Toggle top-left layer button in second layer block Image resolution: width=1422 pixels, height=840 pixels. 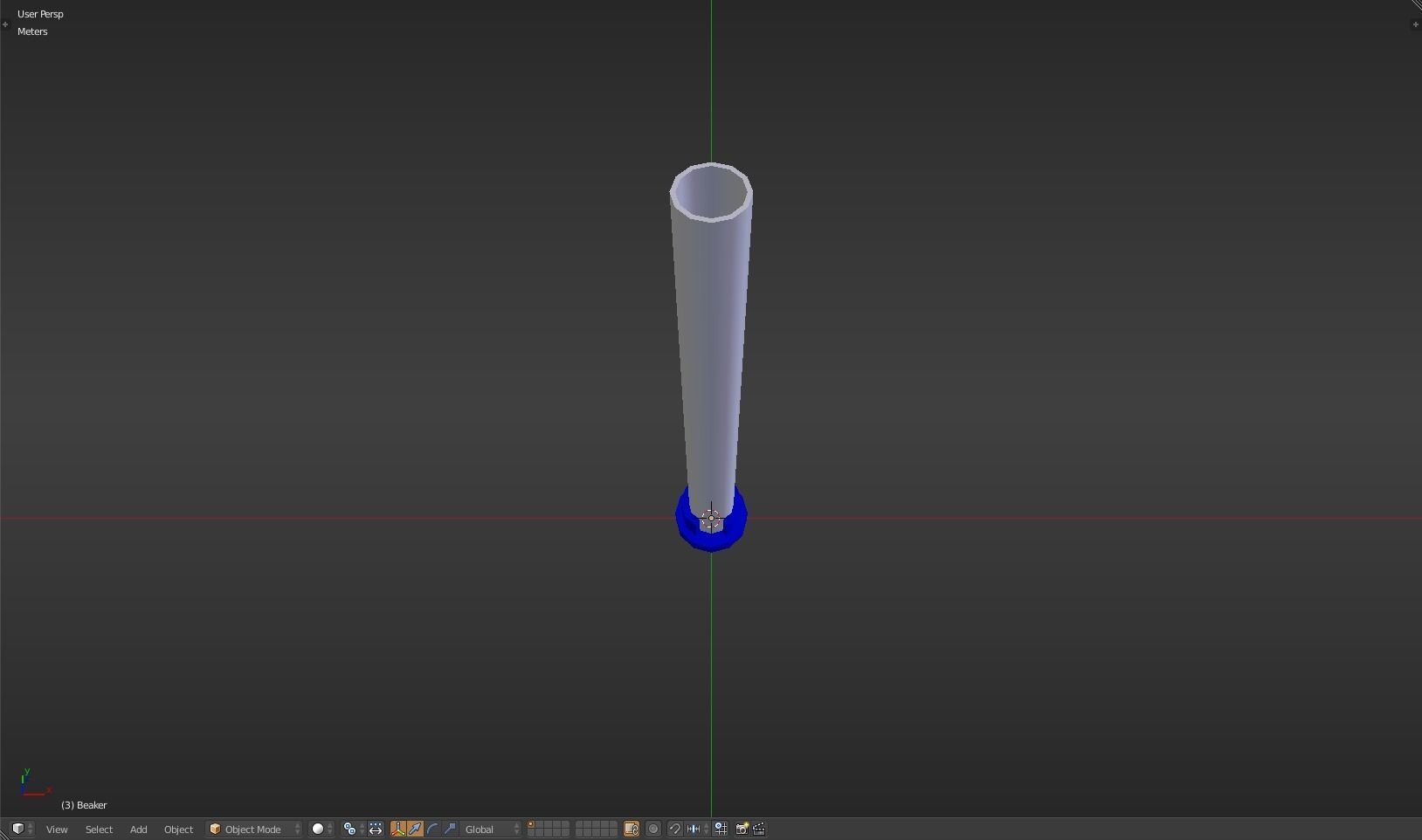(x=580, y=824)
